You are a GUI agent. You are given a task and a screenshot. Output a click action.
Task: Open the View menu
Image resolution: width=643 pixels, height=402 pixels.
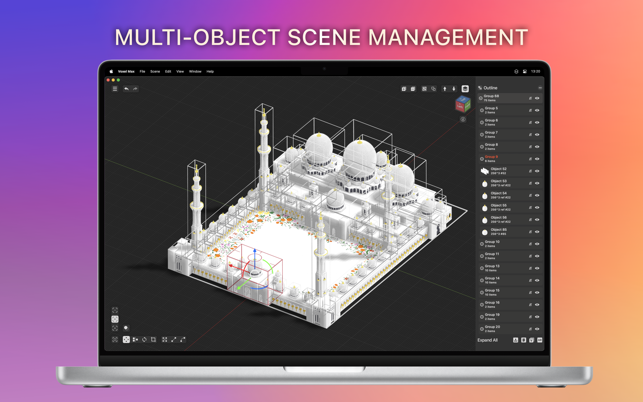(x=180, y=71)
